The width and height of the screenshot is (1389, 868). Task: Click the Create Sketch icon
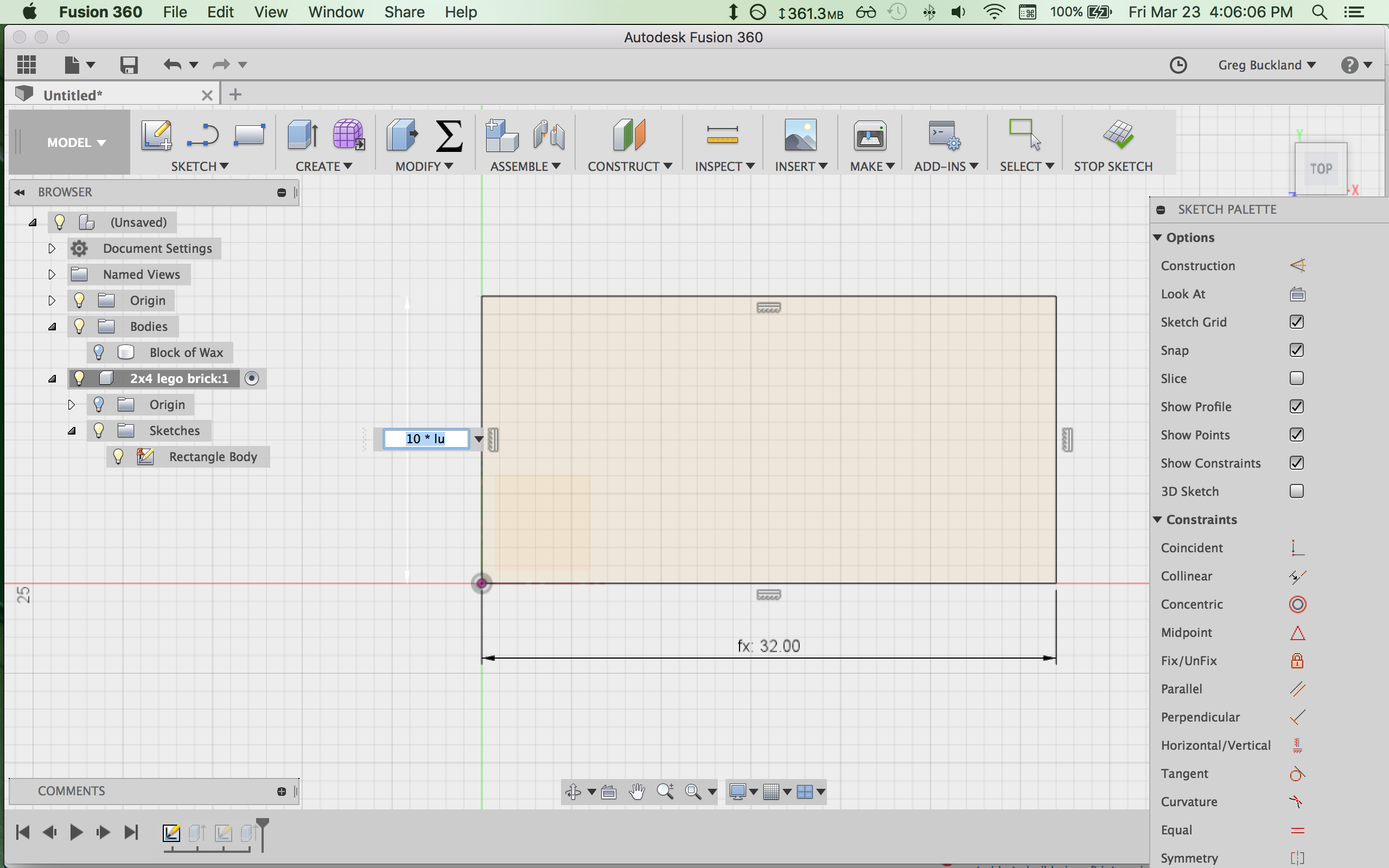click(x=156, y=136)
